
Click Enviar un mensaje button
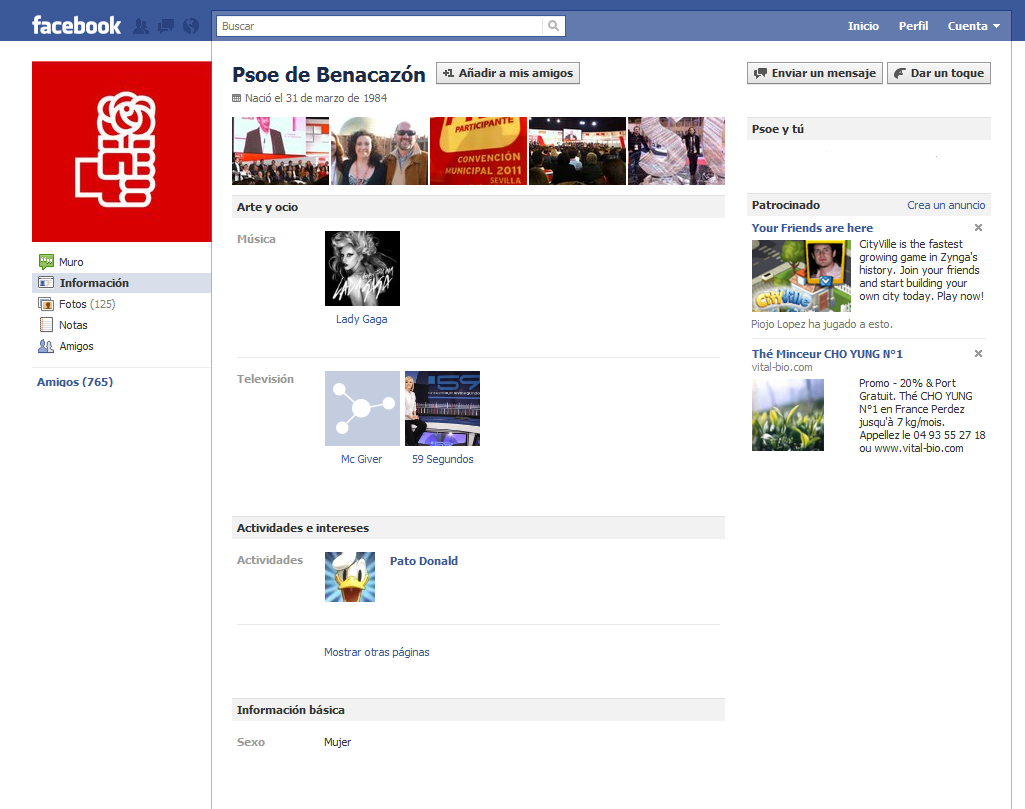click(815, 73)
